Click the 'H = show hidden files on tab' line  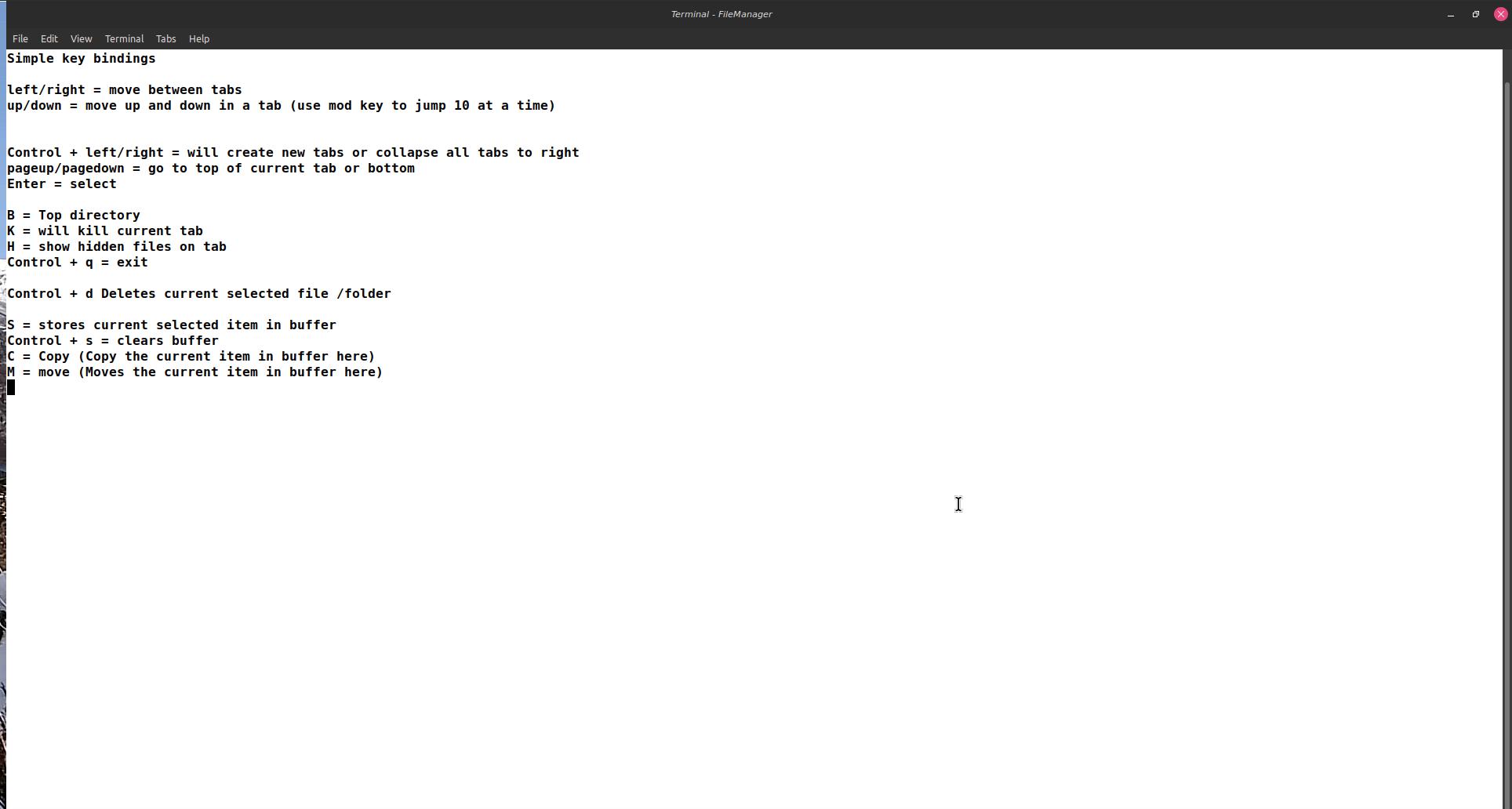click(x=117, y=247)
